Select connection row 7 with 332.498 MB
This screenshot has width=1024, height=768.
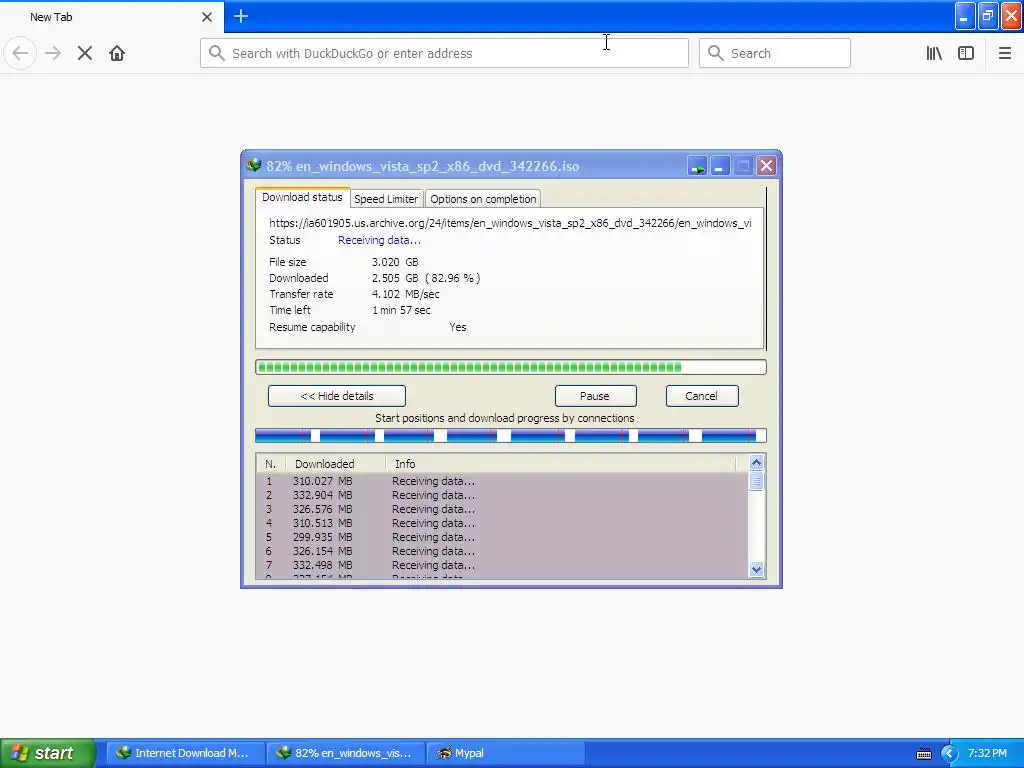(502, 566)
